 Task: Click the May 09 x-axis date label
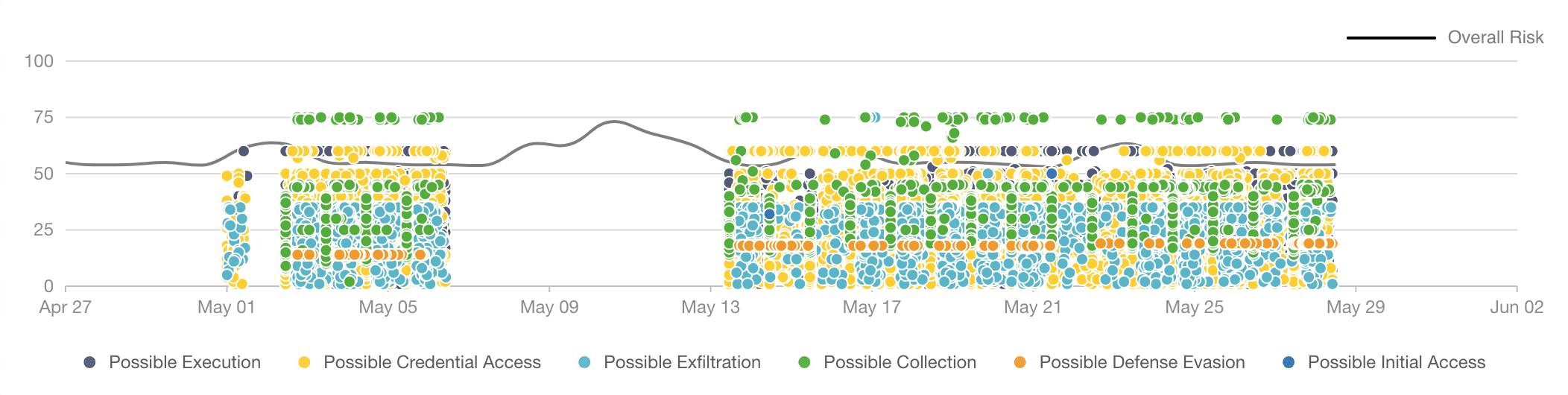pyautogui.click(x=549, y=307)
